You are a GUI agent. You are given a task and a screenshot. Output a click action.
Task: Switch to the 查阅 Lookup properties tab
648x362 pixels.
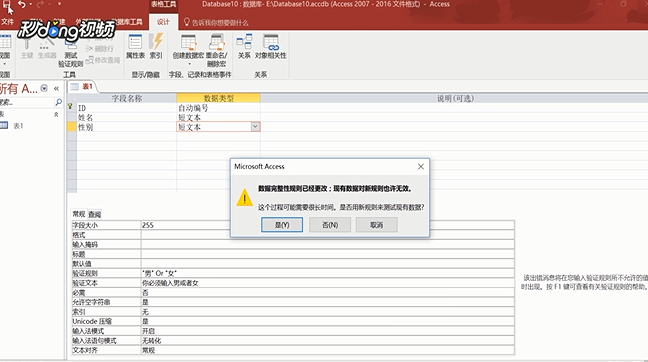[95, 214]
